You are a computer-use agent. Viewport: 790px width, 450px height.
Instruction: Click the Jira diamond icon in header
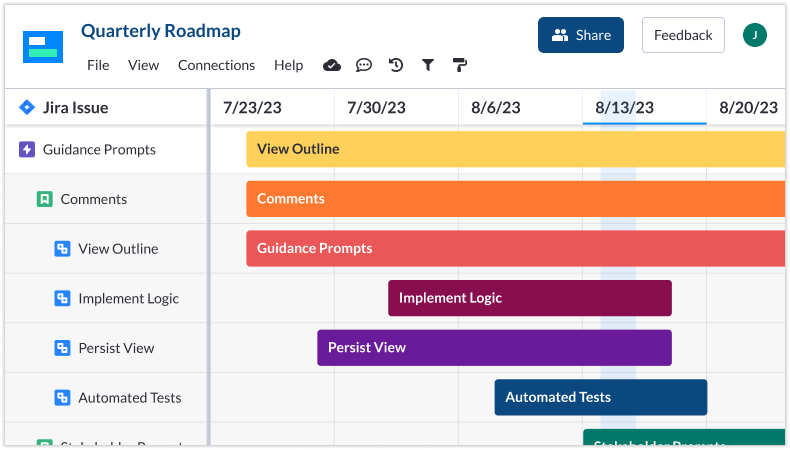[x=27, y=107]
